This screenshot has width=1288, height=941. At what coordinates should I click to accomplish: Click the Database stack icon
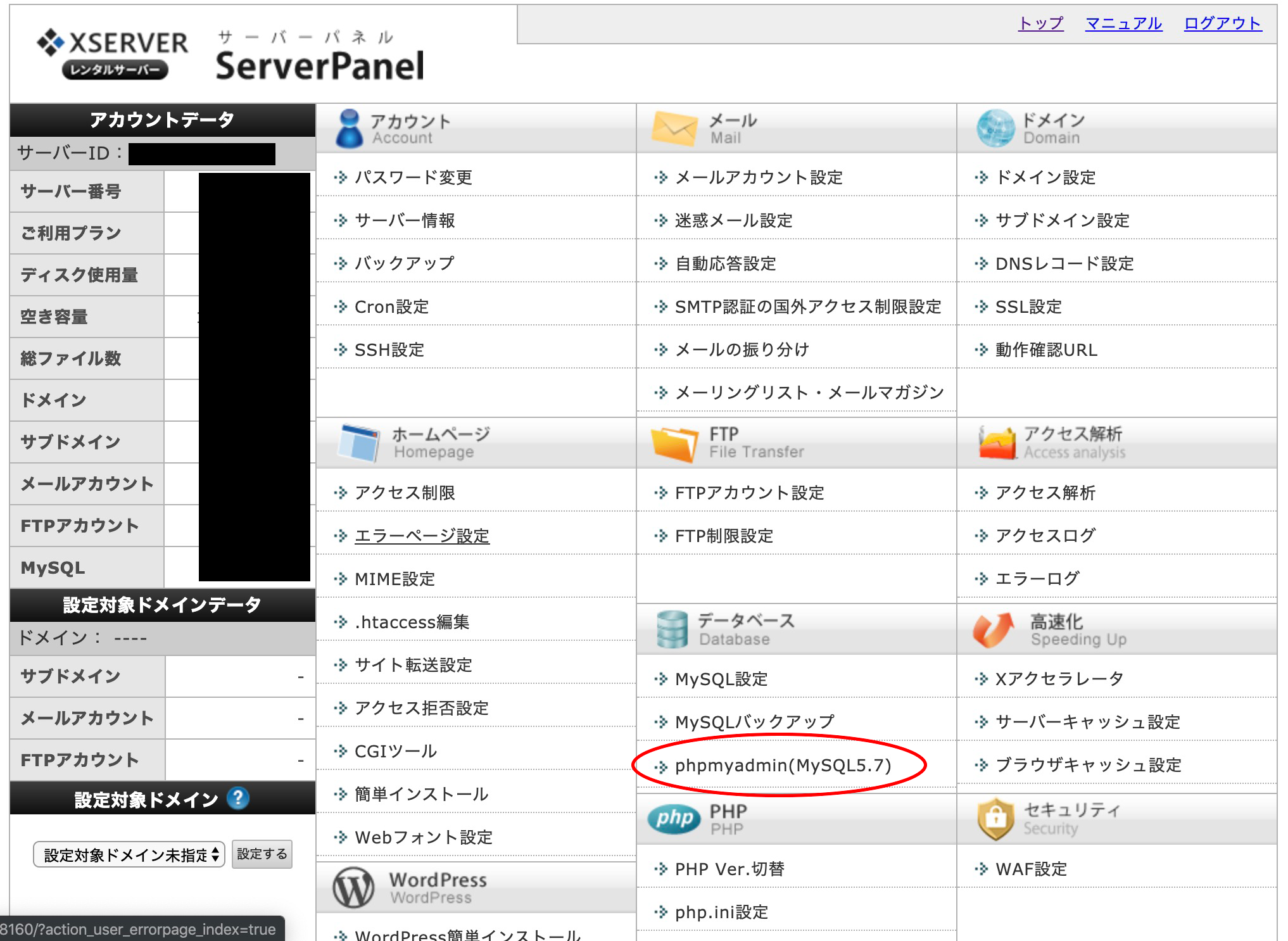[x=672, y=629]
